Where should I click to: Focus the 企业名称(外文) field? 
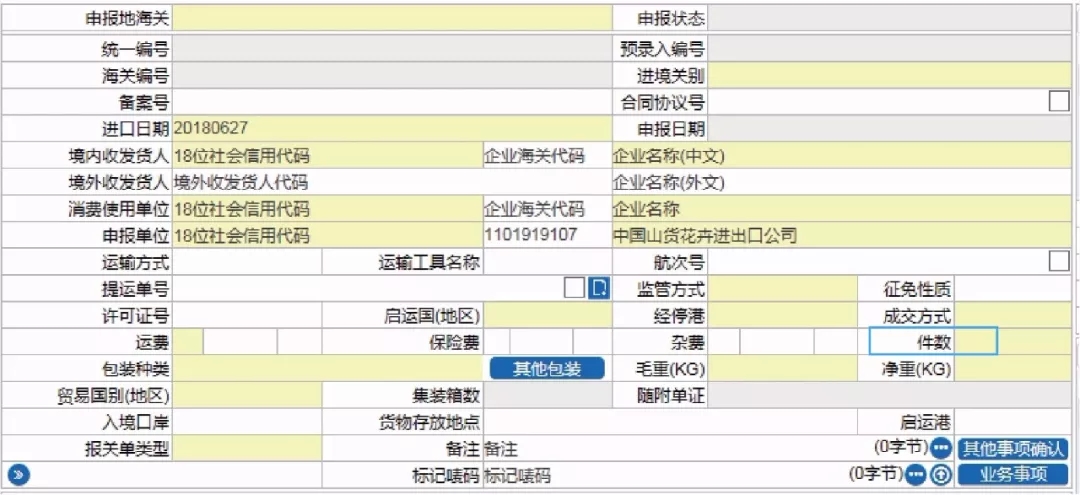842,182
